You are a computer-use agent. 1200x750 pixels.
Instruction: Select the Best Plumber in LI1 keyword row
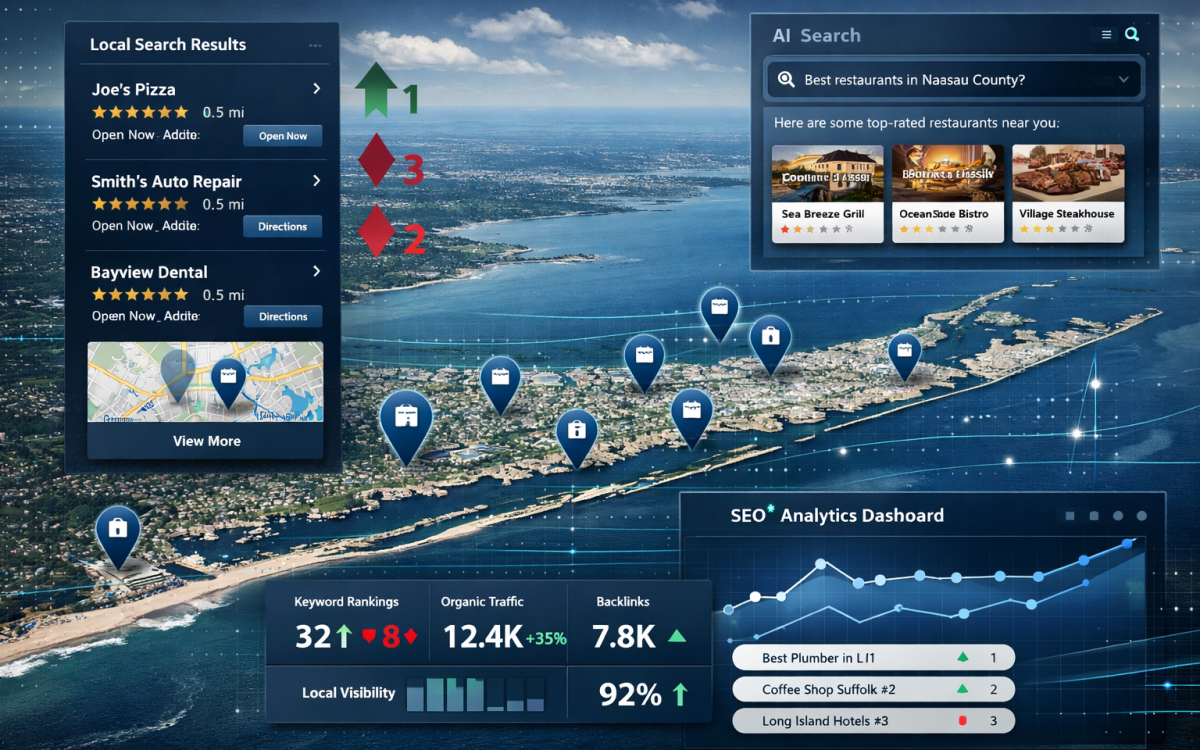pos(873,658)
